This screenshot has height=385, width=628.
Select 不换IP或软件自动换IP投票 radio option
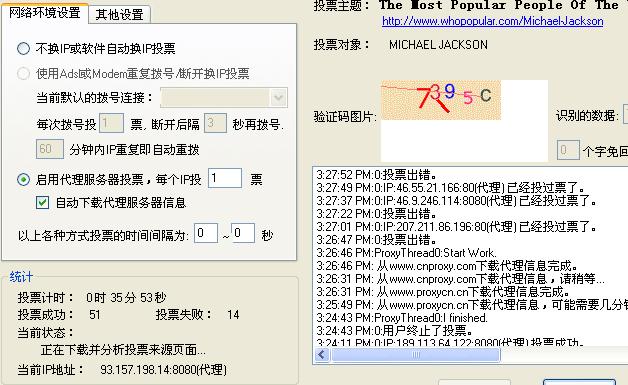pyautogui.click(x=23, y=48)
